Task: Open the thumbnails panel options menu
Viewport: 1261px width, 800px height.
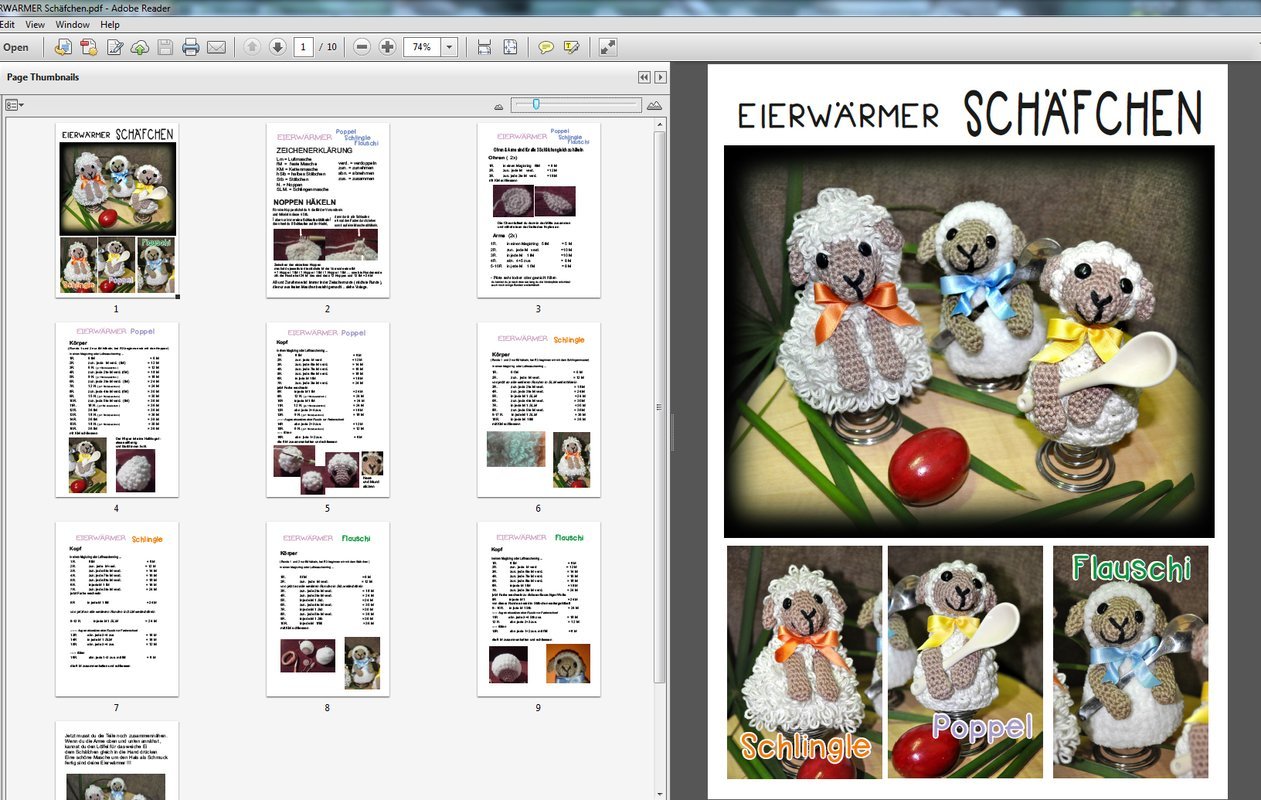Action: 15,105
